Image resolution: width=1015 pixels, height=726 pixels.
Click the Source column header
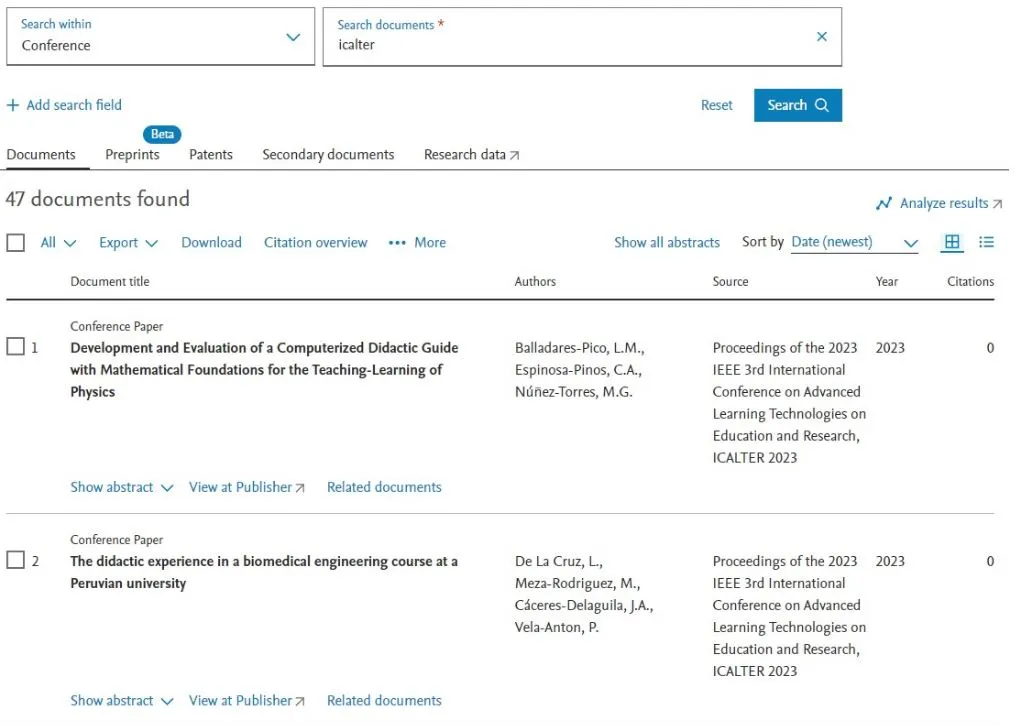point(730,281)
